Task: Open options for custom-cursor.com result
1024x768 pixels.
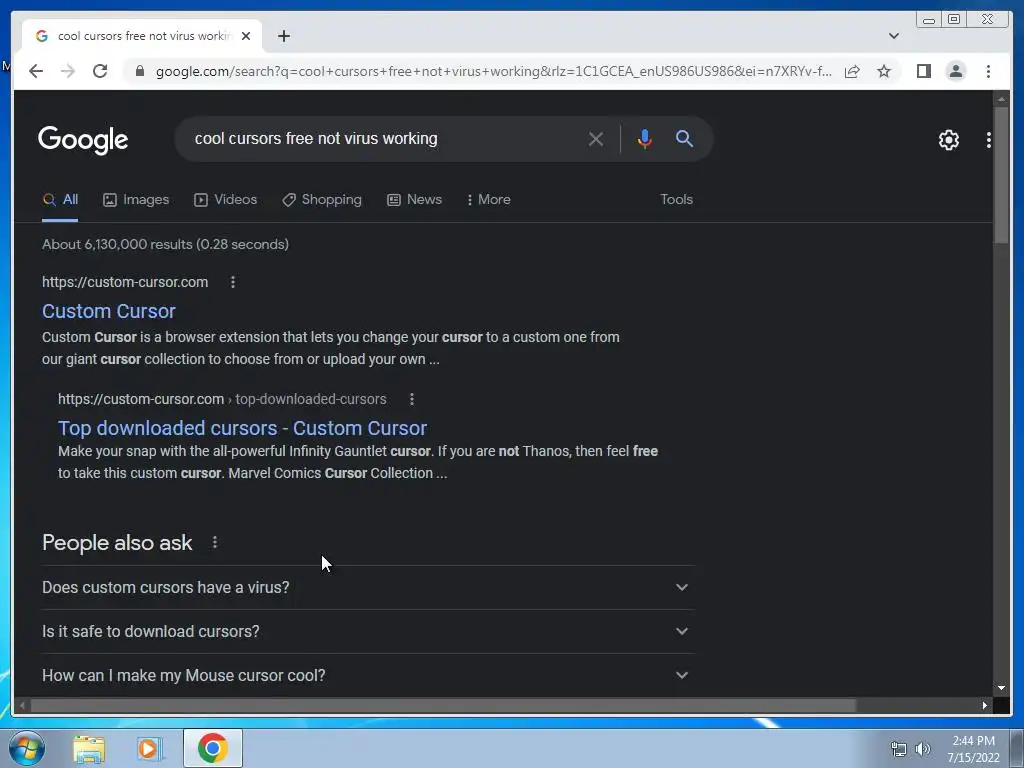Action: (232, 282)
